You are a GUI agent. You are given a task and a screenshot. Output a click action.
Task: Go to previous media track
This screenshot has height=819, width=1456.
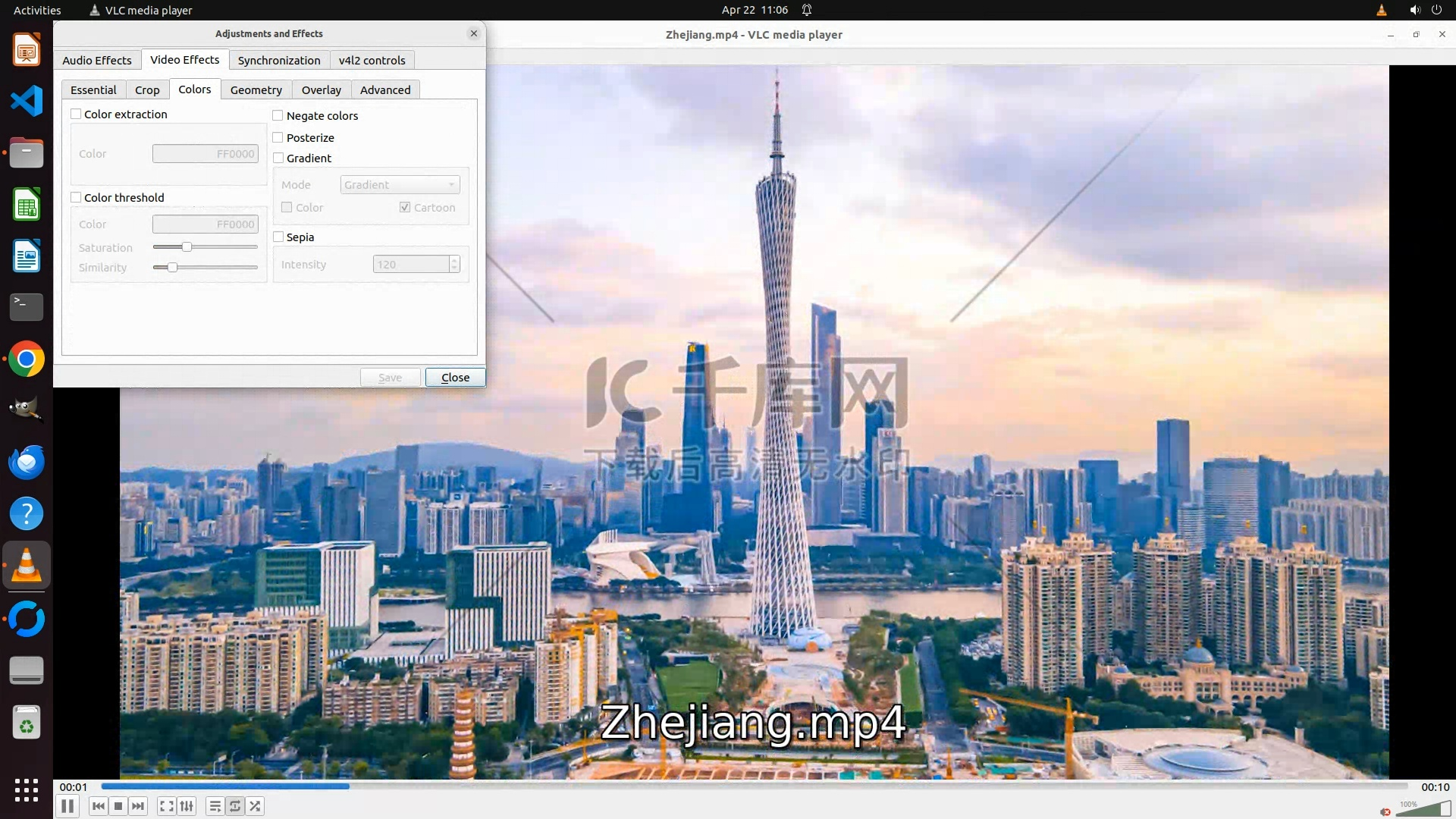point(99,806)
